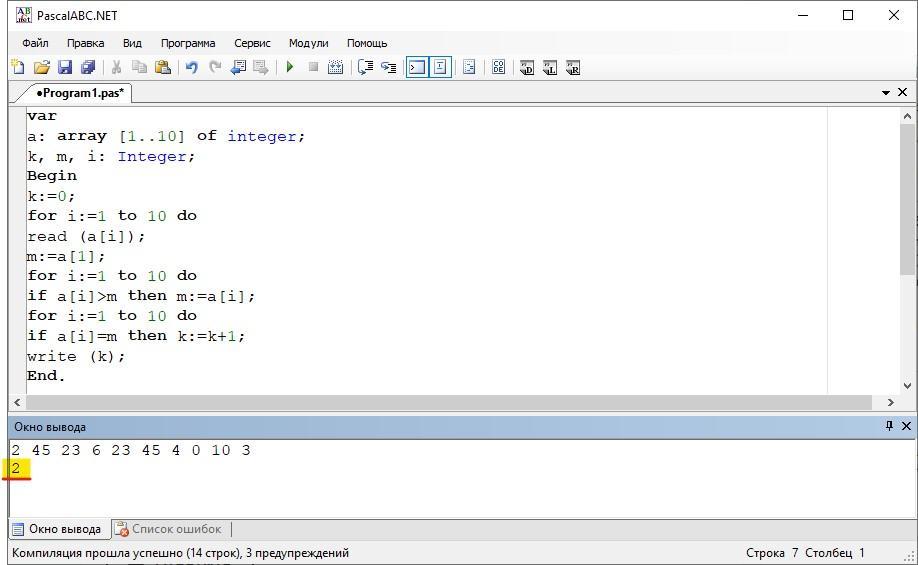Open the Сервис menu
The height and width of the screenshot is (565, 918).
tap(252, 43)
